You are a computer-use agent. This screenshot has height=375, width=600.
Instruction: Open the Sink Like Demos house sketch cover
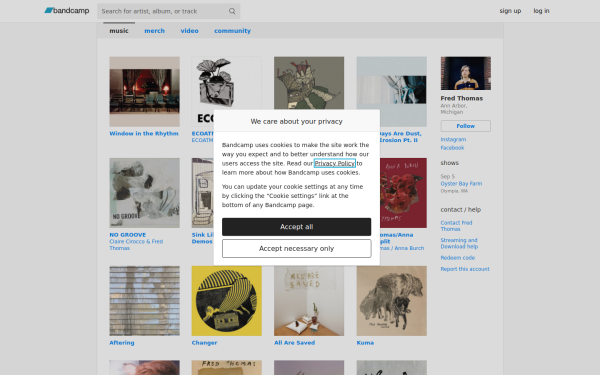point(202,193)
